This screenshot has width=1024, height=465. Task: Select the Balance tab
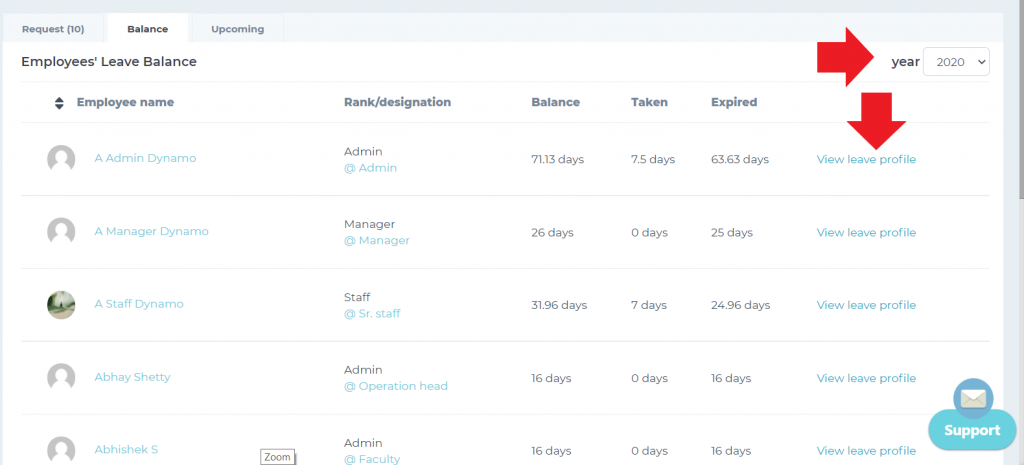click(x=147, y=29)
